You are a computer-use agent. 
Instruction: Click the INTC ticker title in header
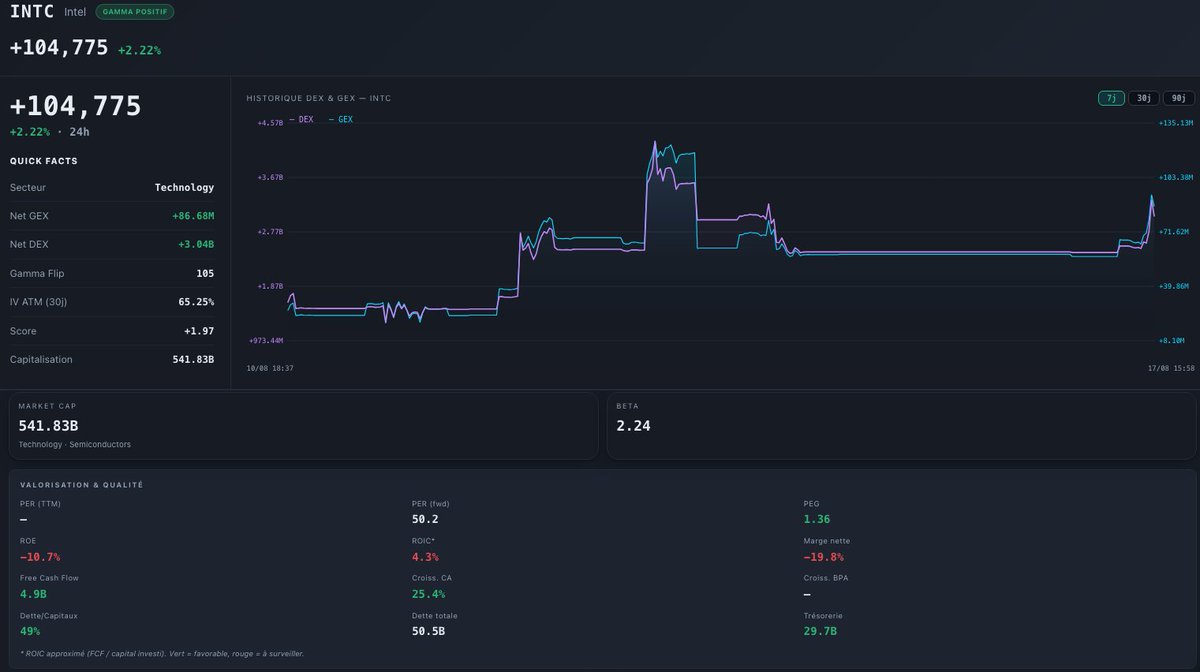coord(32,12)
